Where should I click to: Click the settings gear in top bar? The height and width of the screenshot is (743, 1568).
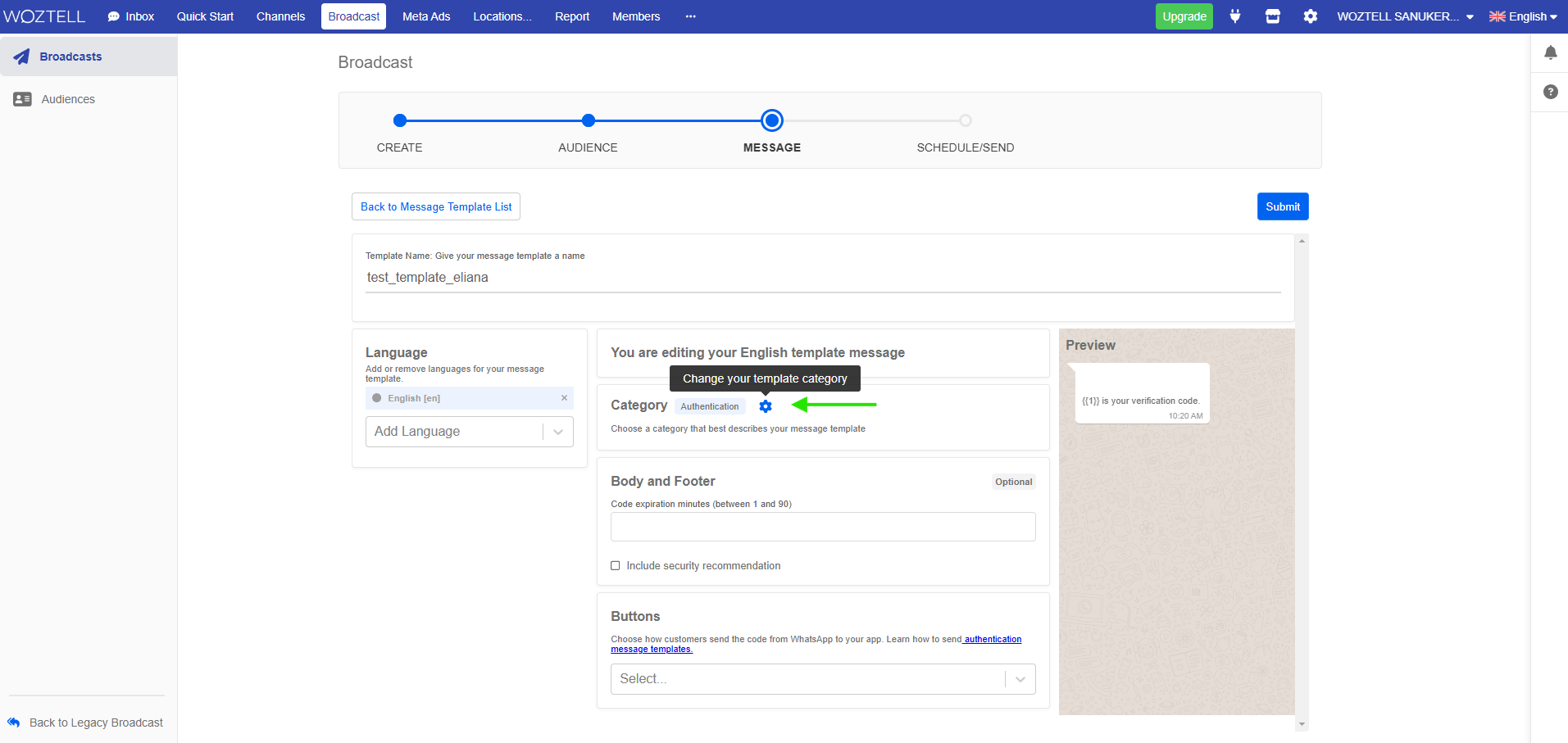click(1310, 16)
